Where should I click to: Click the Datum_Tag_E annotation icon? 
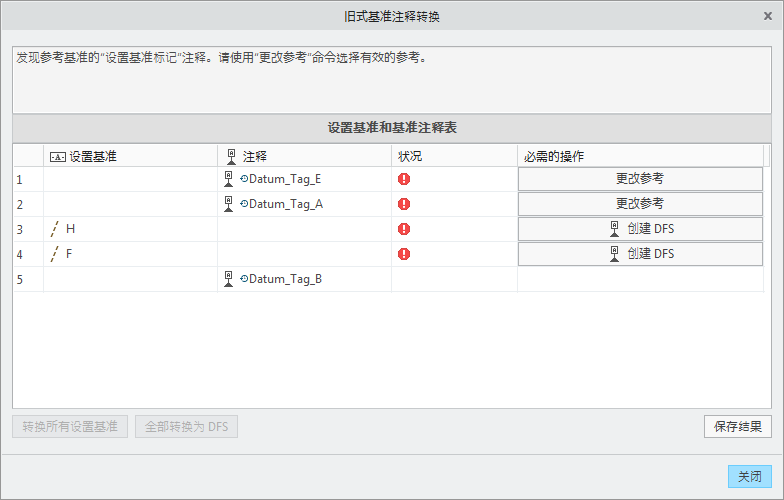tap(230, 179)
